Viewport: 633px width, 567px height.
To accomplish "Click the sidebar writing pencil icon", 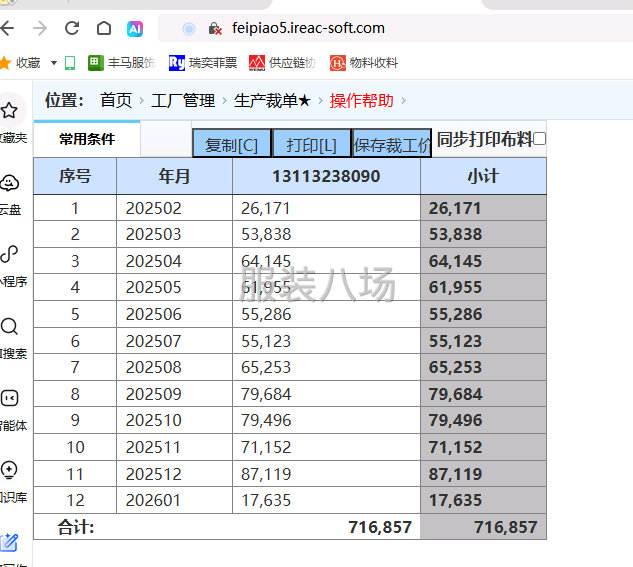I will (9, 542).
